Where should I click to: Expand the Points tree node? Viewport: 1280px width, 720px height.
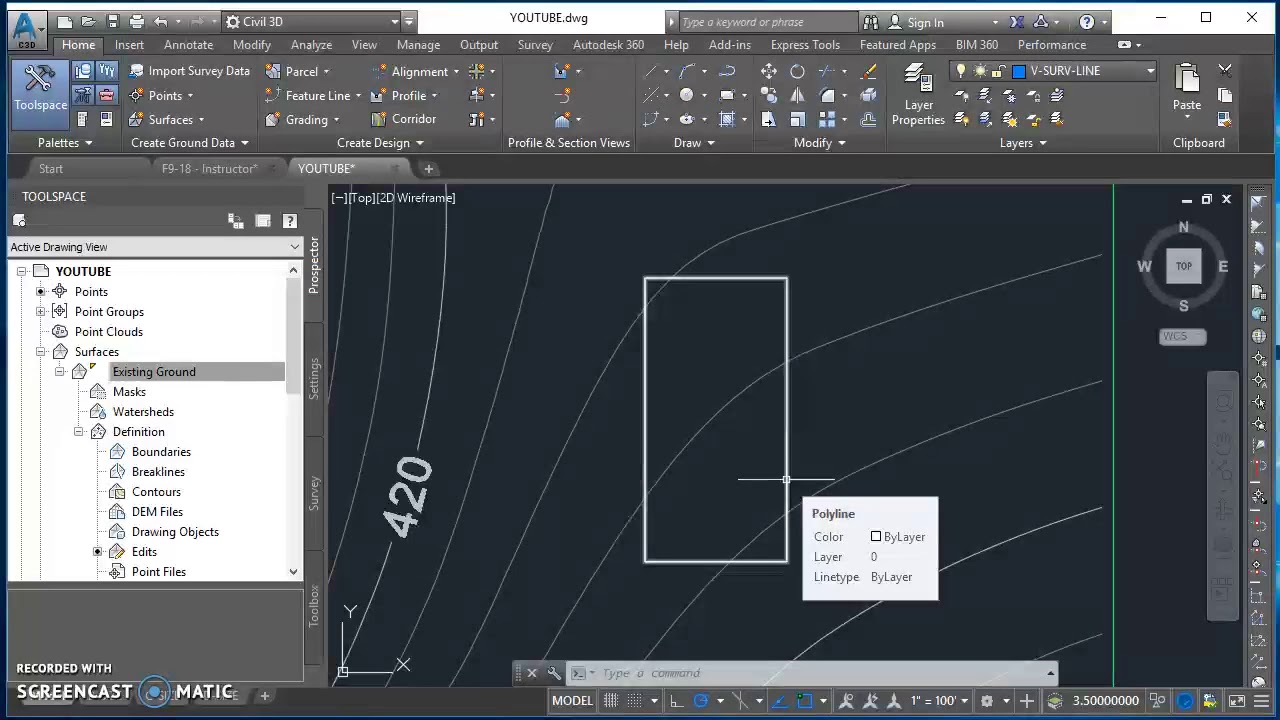click(x=41, y=292)
